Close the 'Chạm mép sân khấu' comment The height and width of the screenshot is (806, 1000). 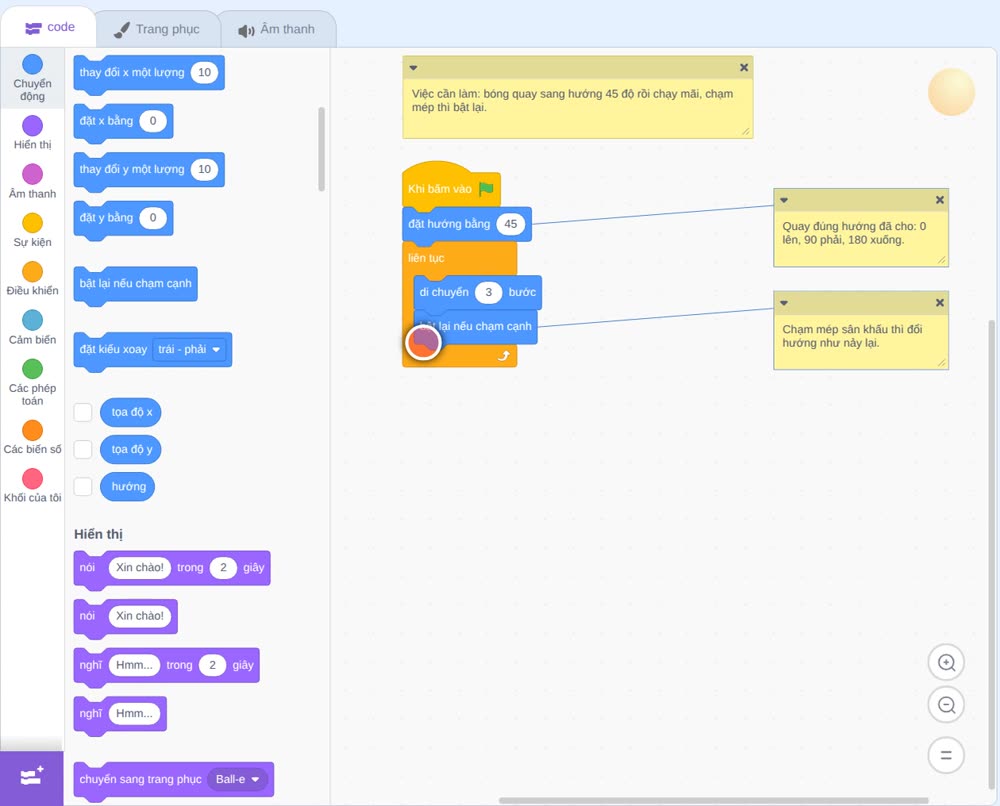coord(939,303)
